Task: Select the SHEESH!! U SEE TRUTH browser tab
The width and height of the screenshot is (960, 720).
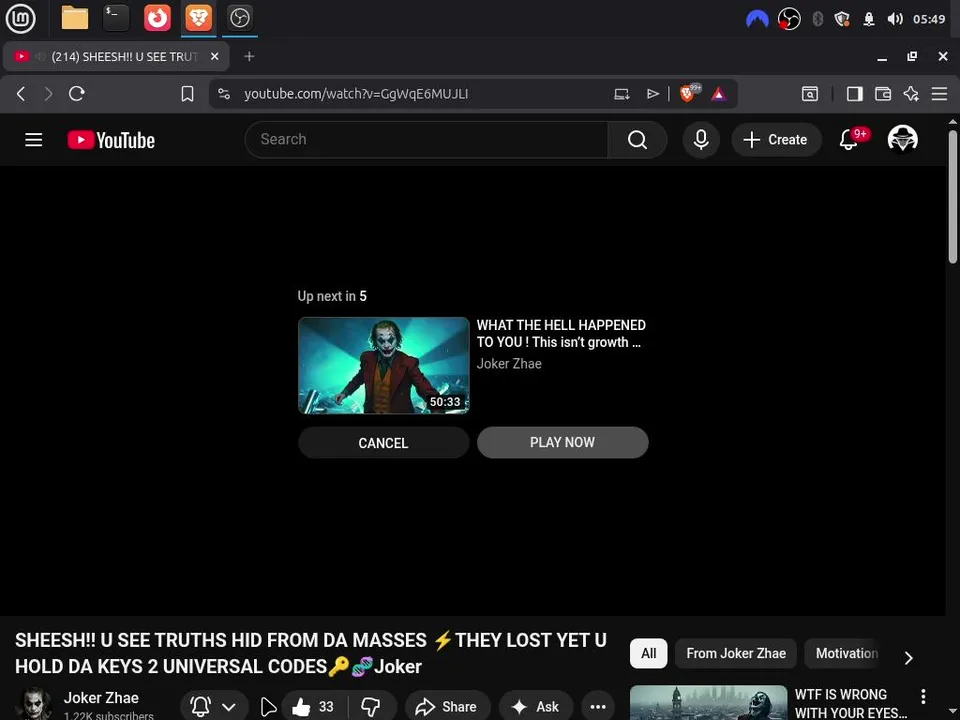Action: (116, 56)
